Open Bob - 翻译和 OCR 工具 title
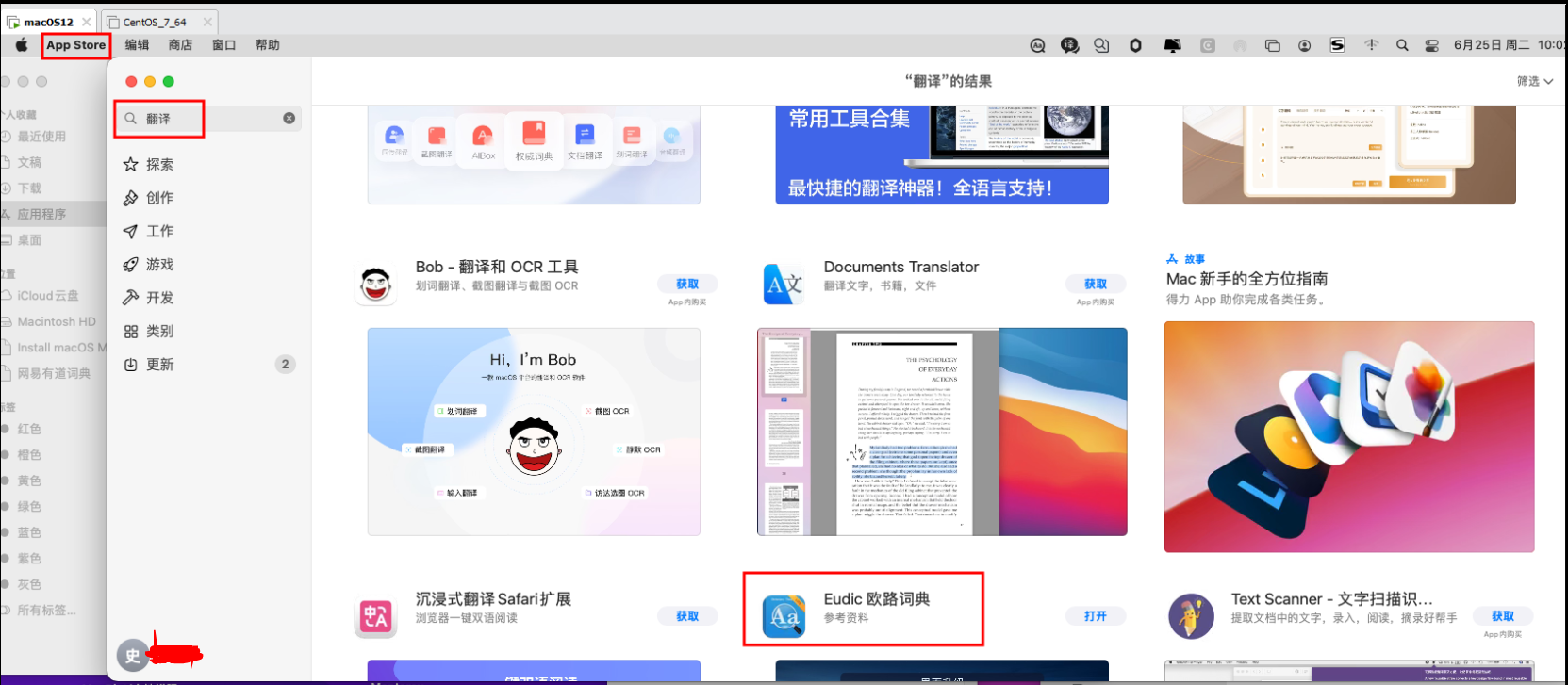The height and width of the screenshot is (685, 1568). 497,268
